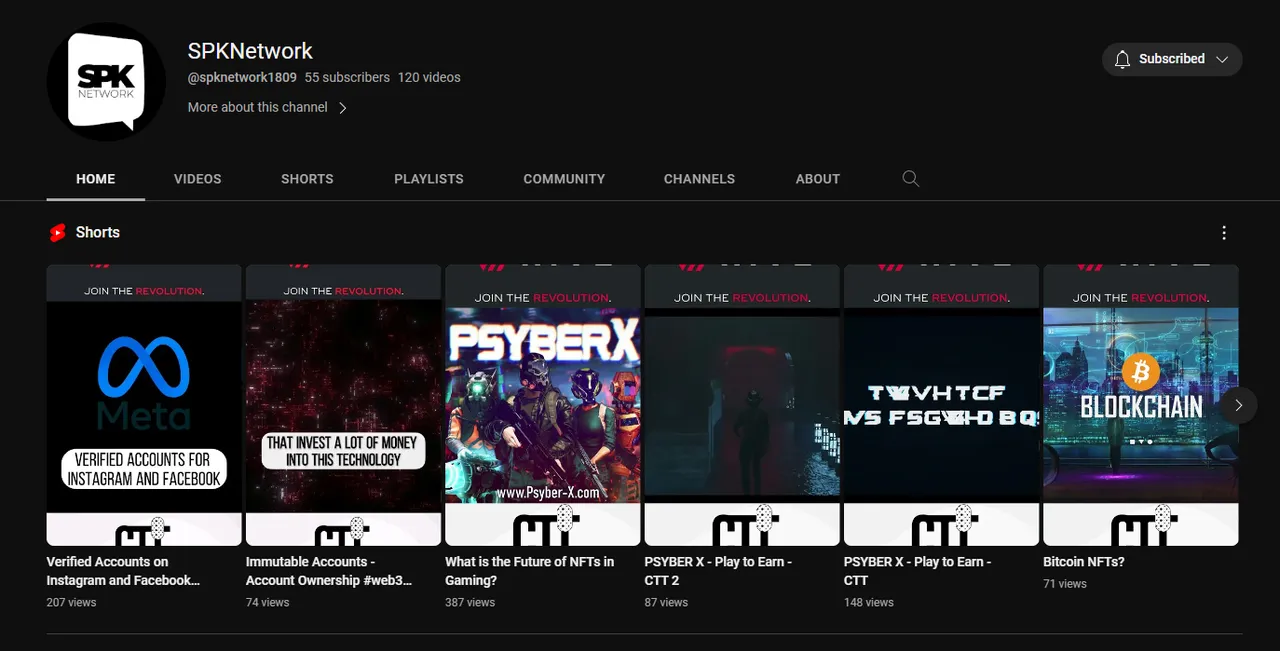Click the 'invest a lot of money' thumbnail

point(343,405)
